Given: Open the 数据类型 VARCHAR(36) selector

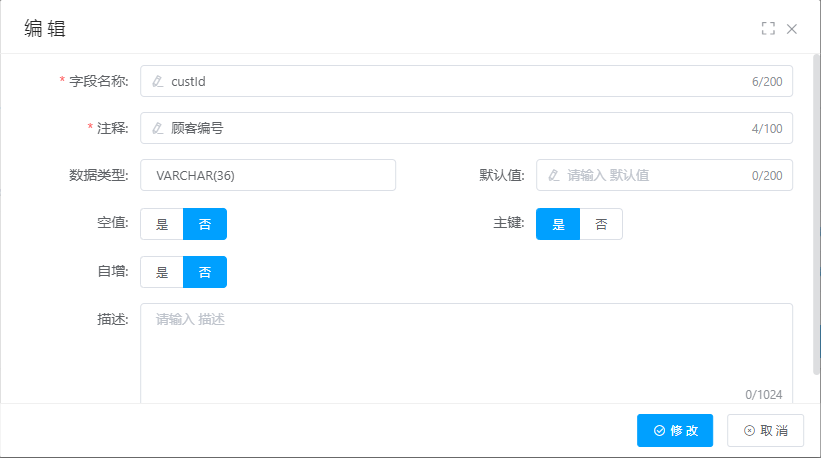Looking at the screenshot, I should pos(268,175).
